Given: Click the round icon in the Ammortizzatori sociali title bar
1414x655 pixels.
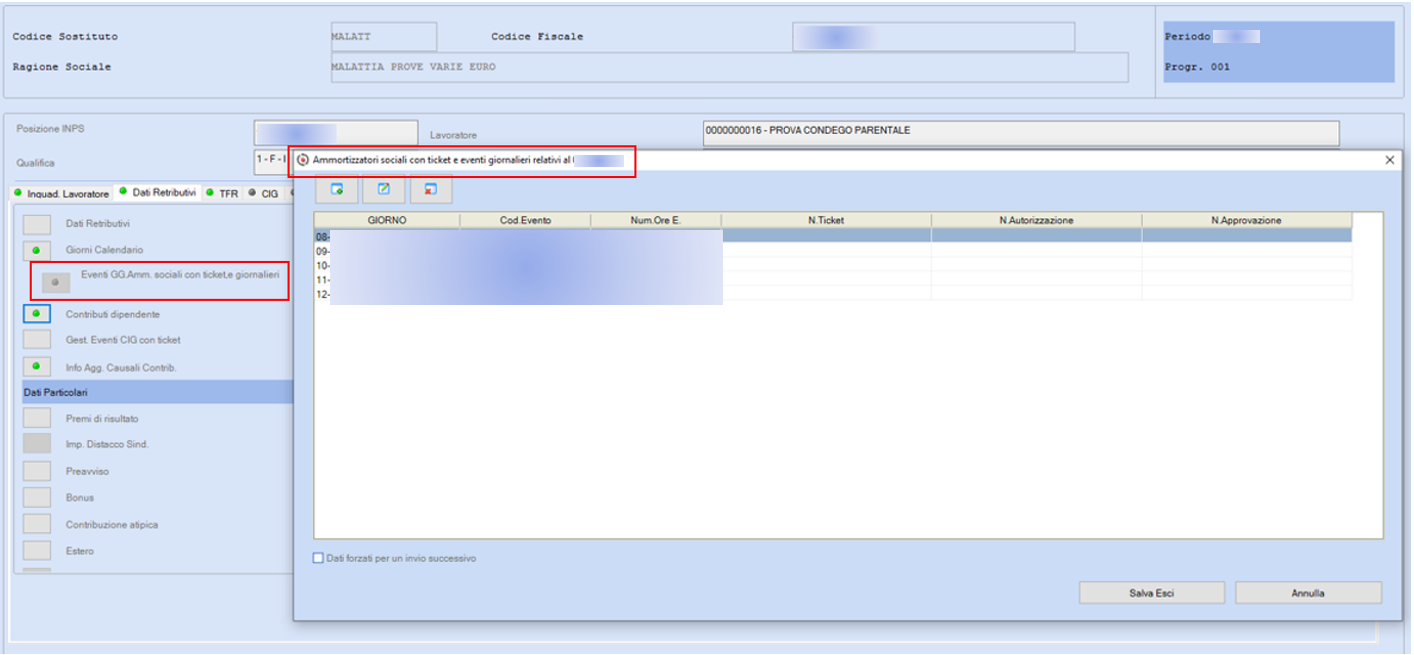Looking at the screenshot, I should (303, 160).
